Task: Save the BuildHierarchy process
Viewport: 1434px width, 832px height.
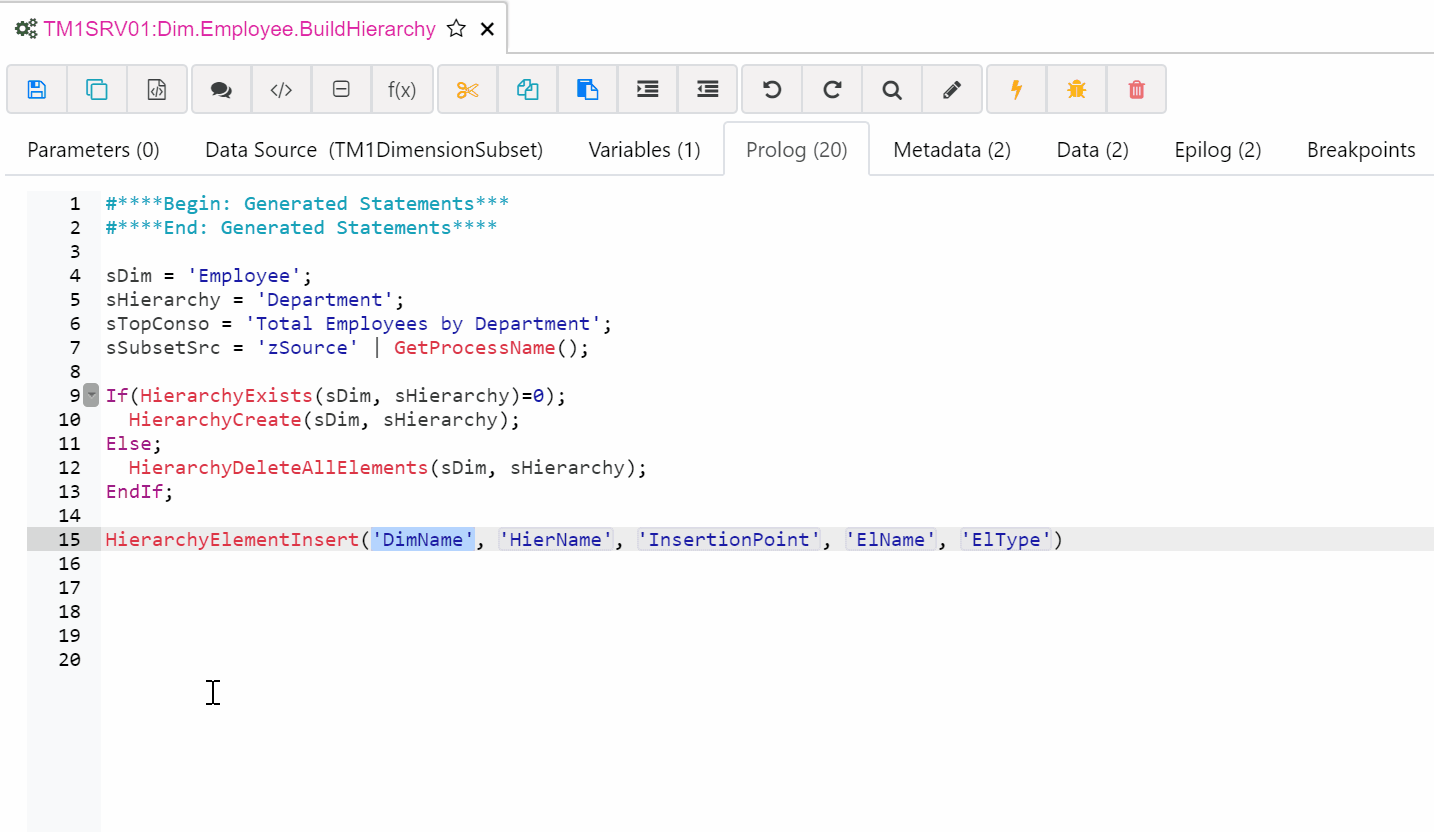Action: [36, 89]
